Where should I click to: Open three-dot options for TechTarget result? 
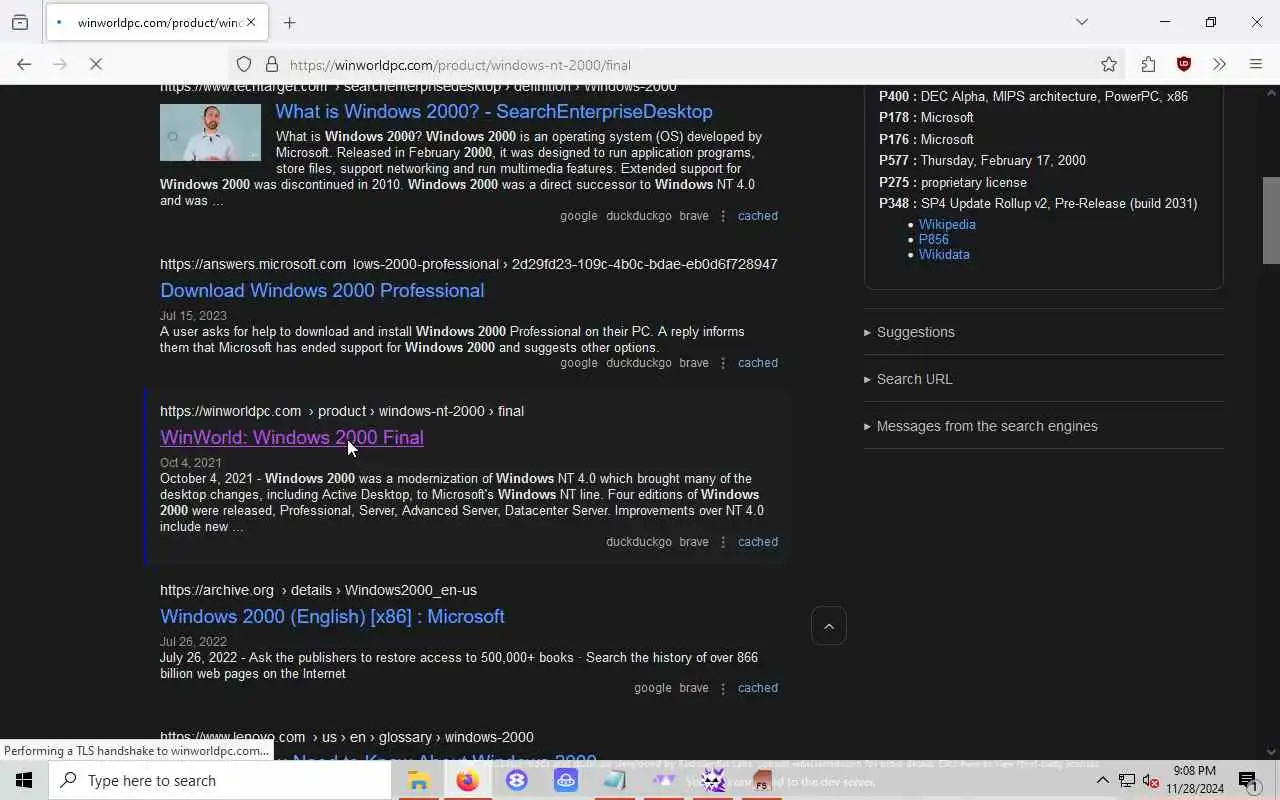coord(723,216)
